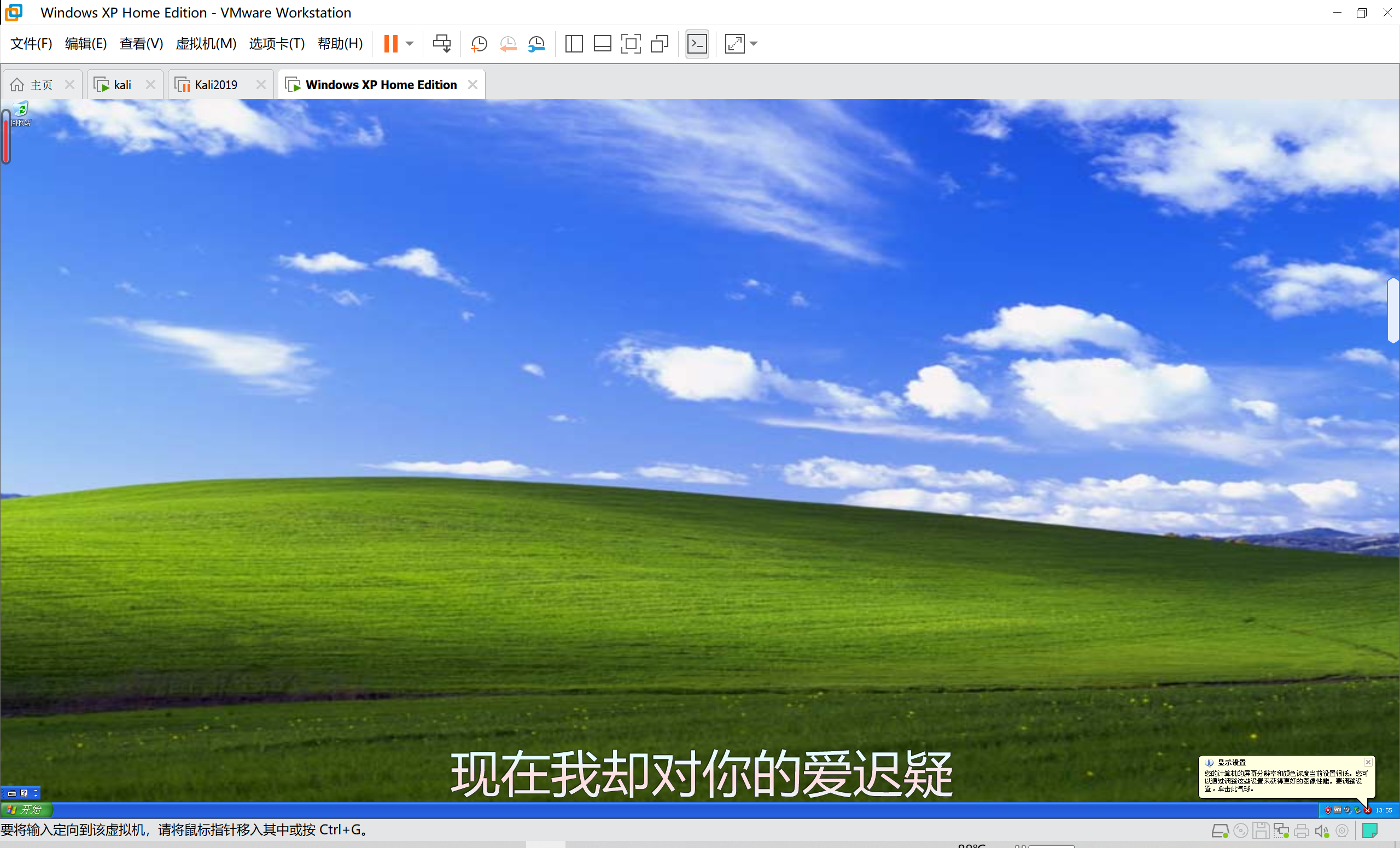Click the stretch guest display icon
The image size is (1400, 848).
pos(734,44)
